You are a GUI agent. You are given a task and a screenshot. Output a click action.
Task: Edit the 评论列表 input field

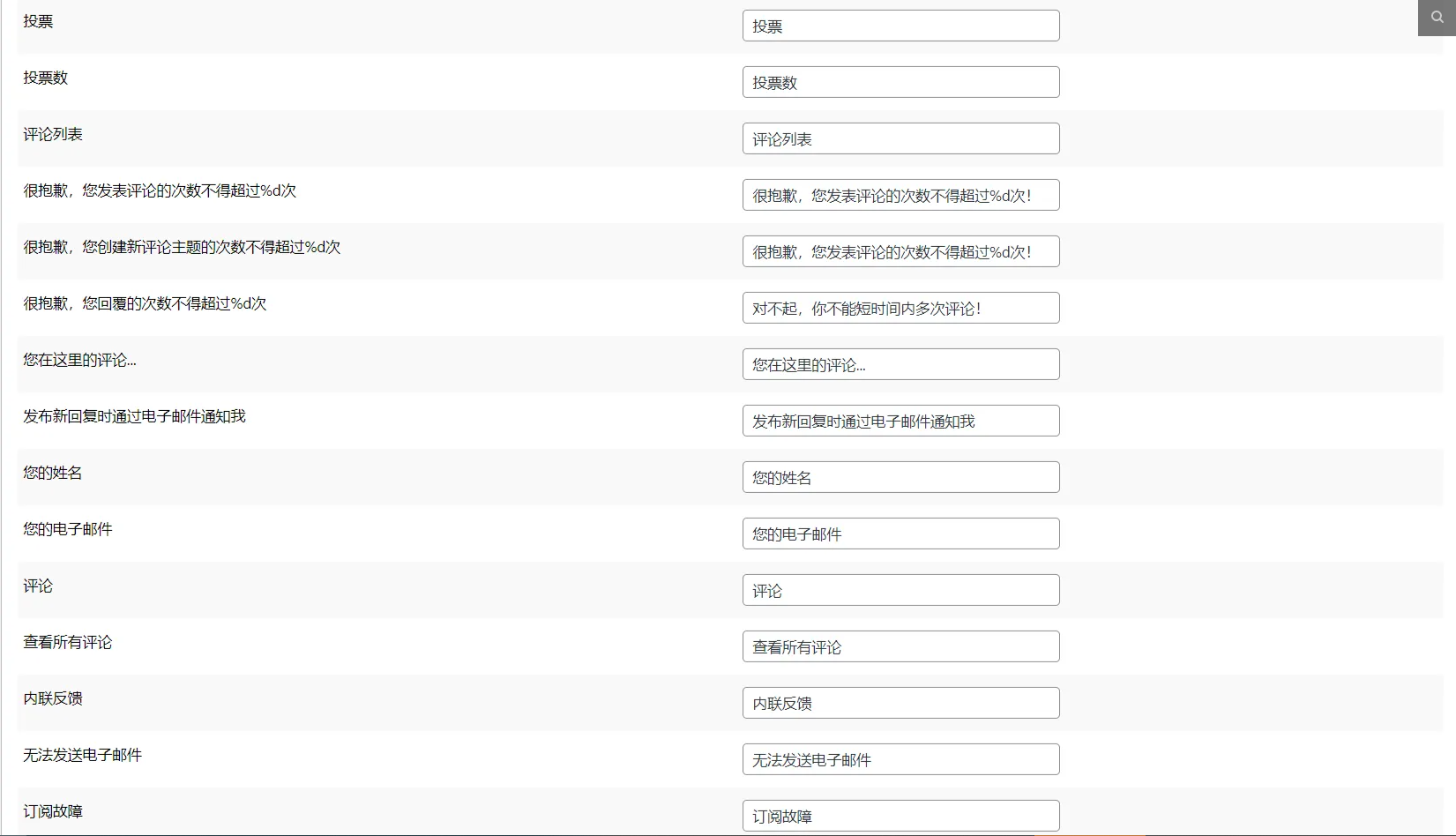tap(900, 138)
